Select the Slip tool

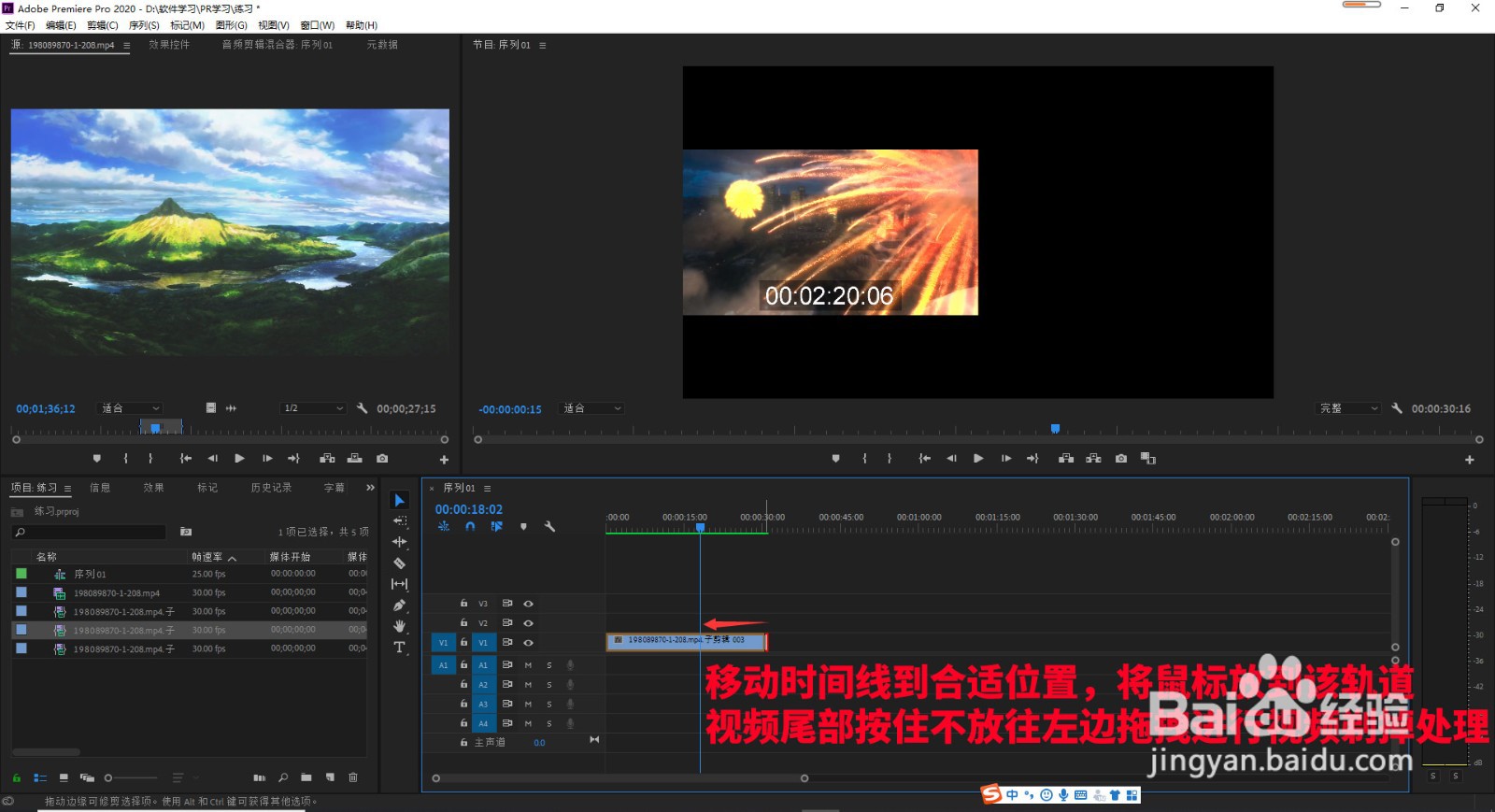click(400, 584)
